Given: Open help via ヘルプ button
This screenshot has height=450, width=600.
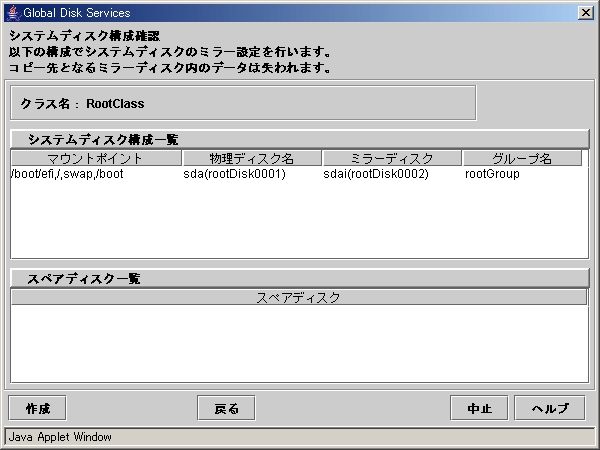Looking at the screenshot, I should (550, 408).
